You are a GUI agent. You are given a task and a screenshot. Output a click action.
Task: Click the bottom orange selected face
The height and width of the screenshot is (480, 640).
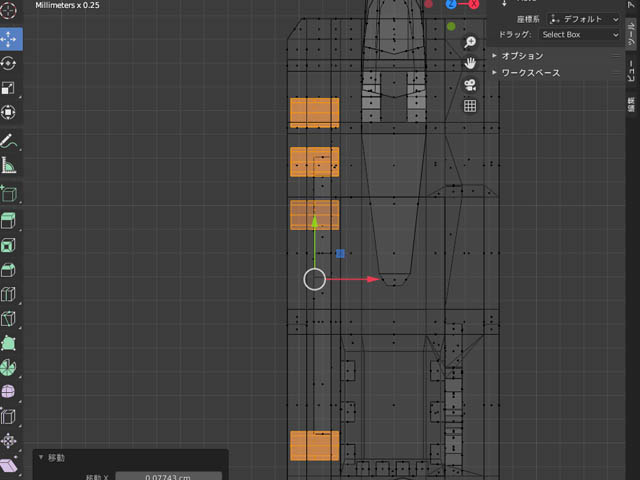[314, 446]
